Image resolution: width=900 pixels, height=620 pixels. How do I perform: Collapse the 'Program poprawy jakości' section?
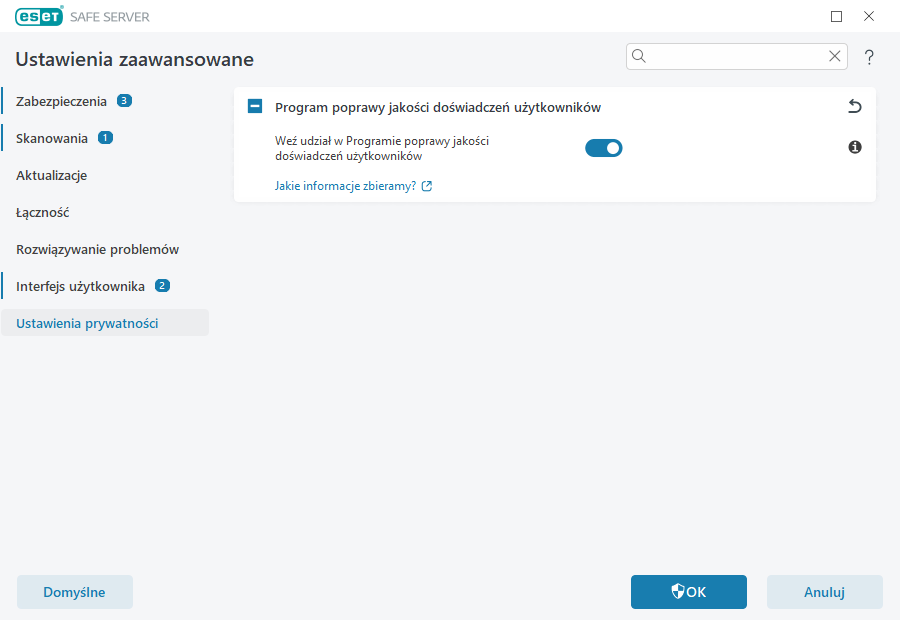256,105
